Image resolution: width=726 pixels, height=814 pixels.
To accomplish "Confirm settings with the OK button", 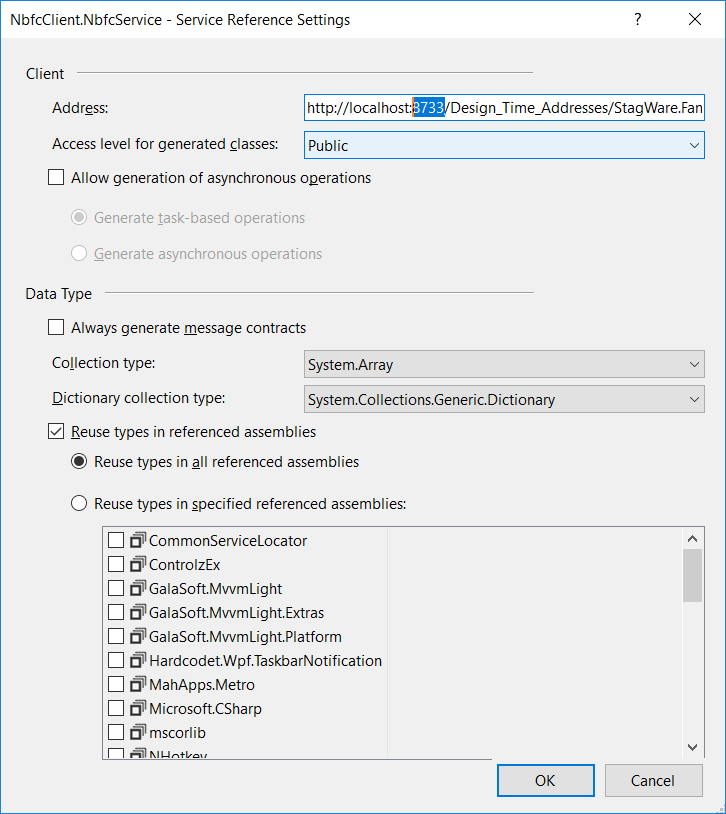I will pos(545,780).
